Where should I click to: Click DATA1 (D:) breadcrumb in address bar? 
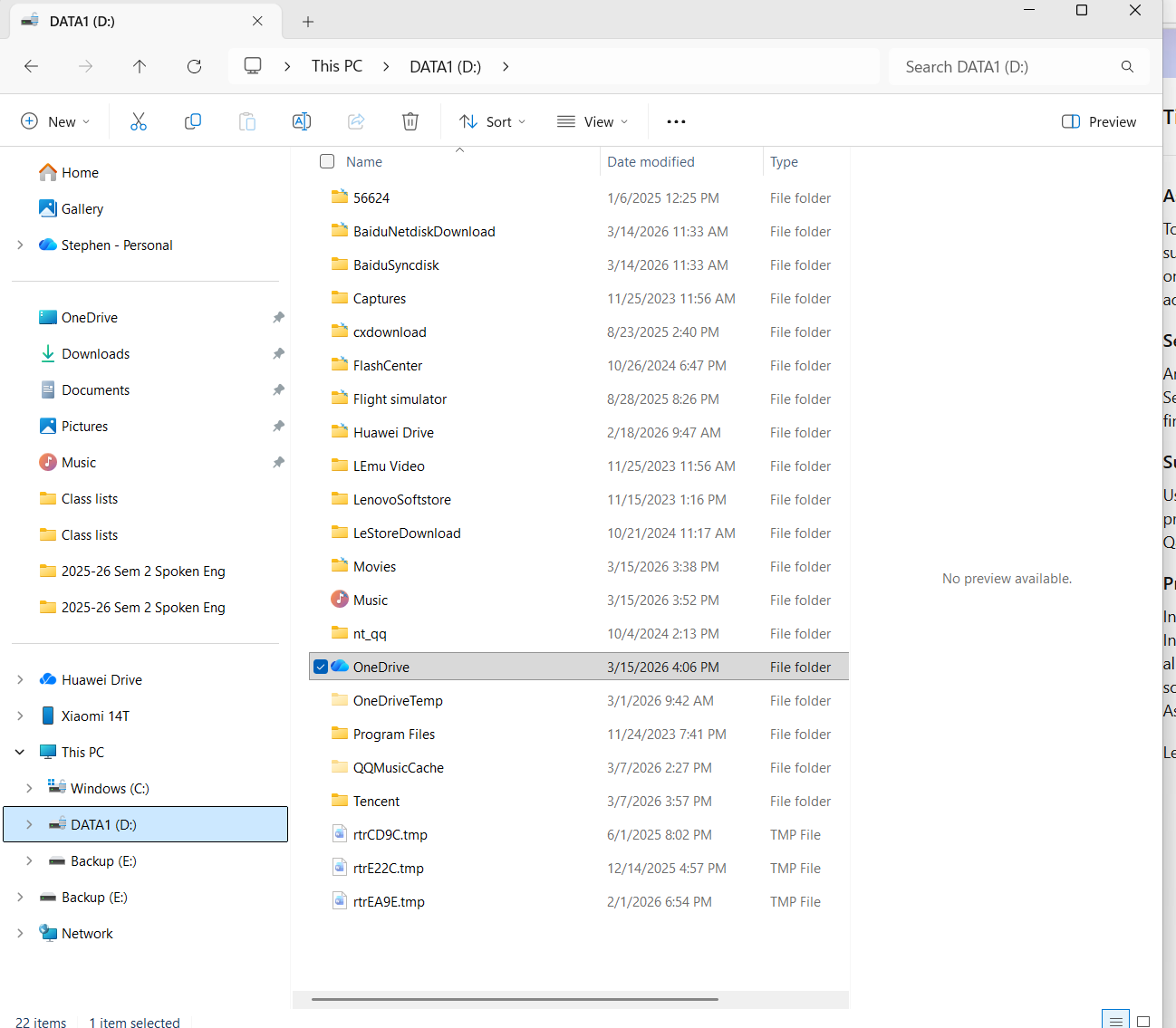(446, 66)
